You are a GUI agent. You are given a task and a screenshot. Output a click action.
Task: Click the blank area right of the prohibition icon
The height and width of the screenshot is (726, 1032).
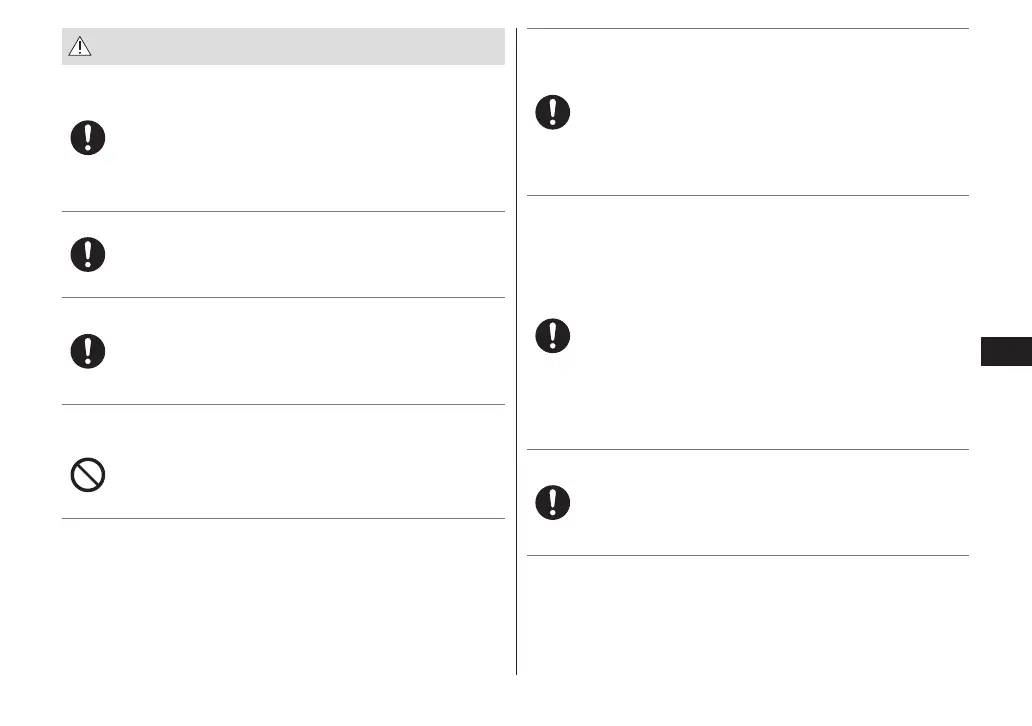point(300,475)
